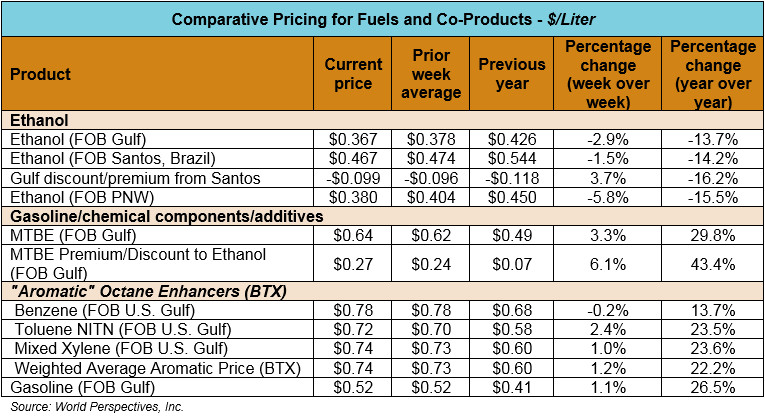Select the 'MTBE (FOB Gulf)' product cell
The image size is (765, 416).
[x=62, y=236]
